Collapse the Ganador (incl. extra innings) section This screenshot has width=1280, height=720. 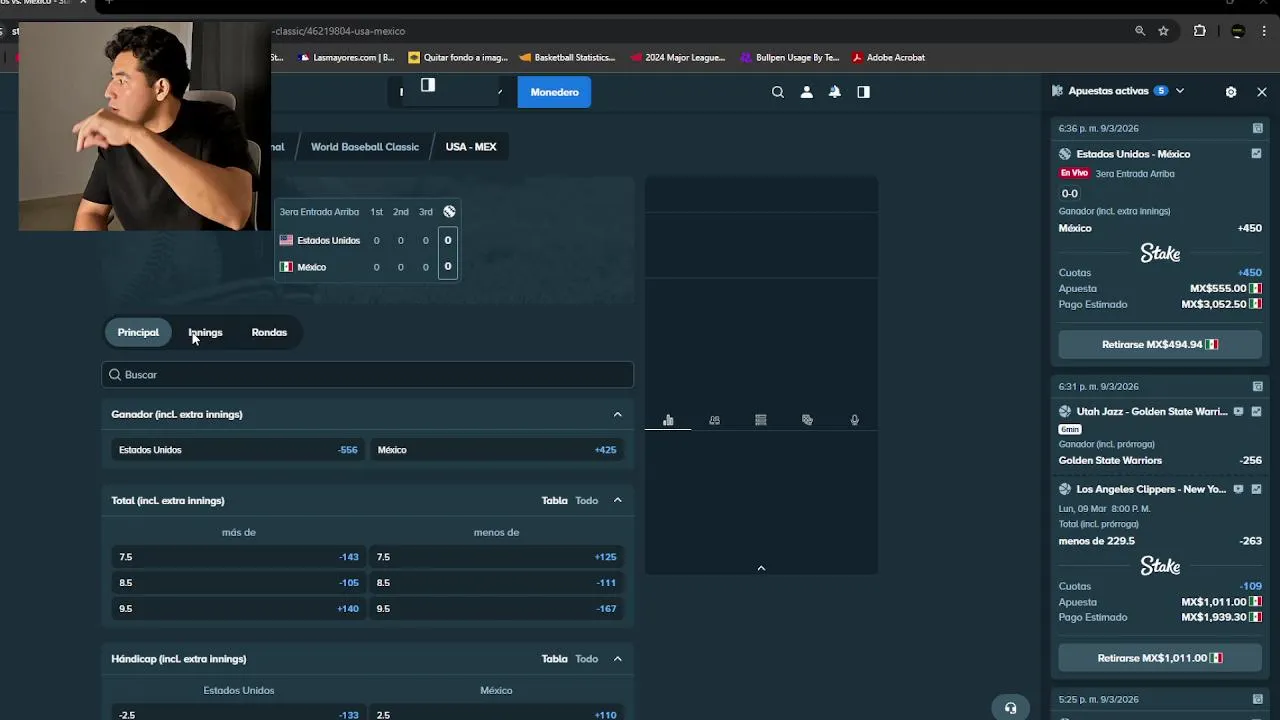click(x=617, y=414)
